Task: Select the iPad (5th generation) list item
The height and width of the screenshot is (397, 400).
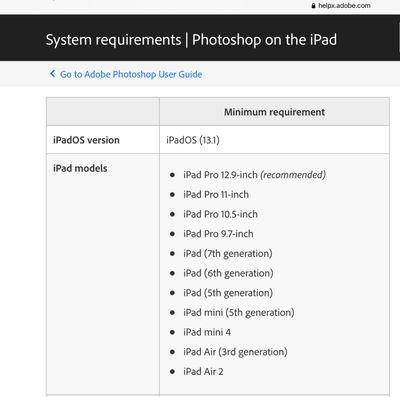Action: 228,293
